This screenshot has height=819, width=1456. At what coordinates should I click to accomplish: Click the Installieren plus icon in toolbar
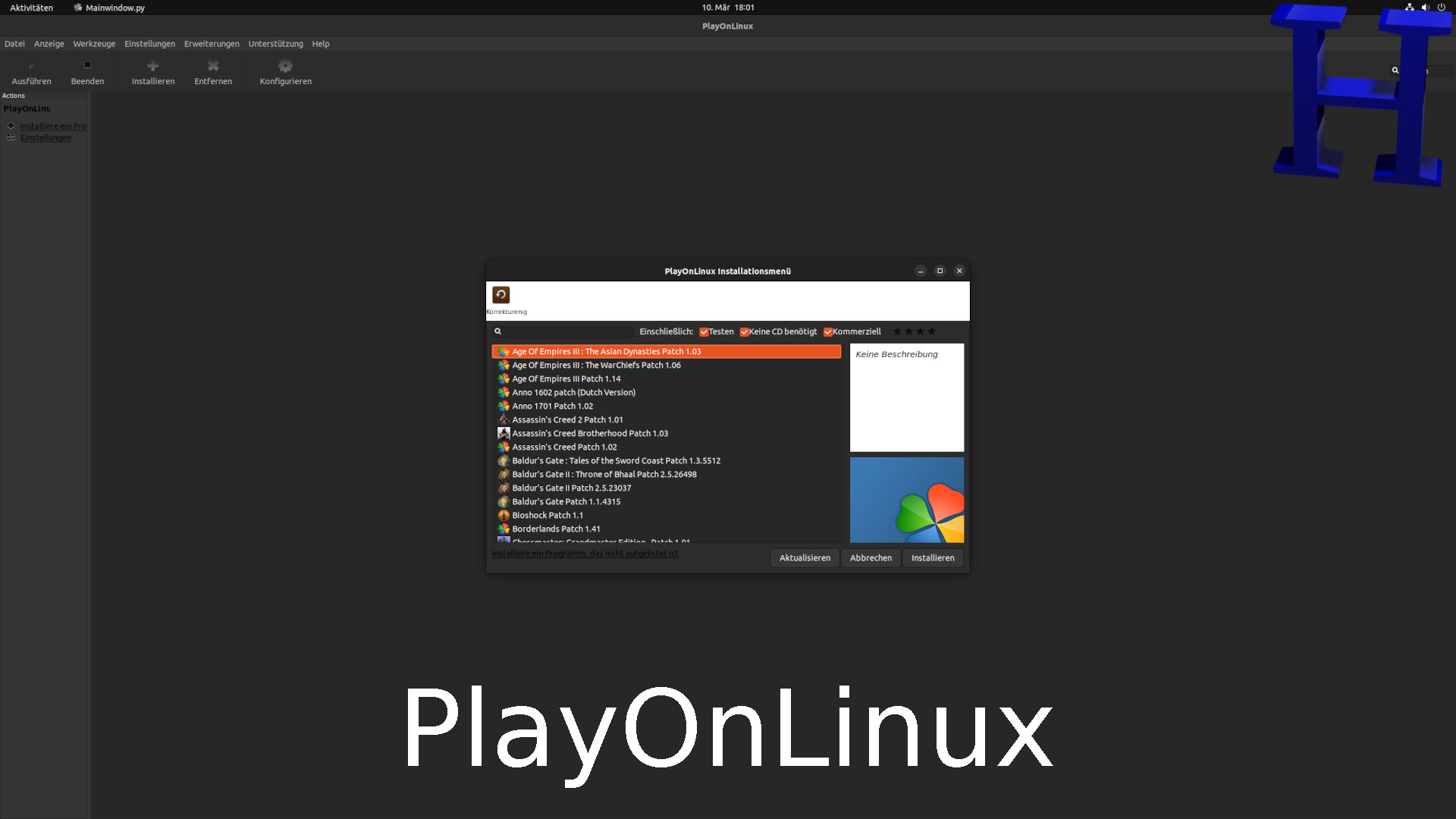click(152, 65)
